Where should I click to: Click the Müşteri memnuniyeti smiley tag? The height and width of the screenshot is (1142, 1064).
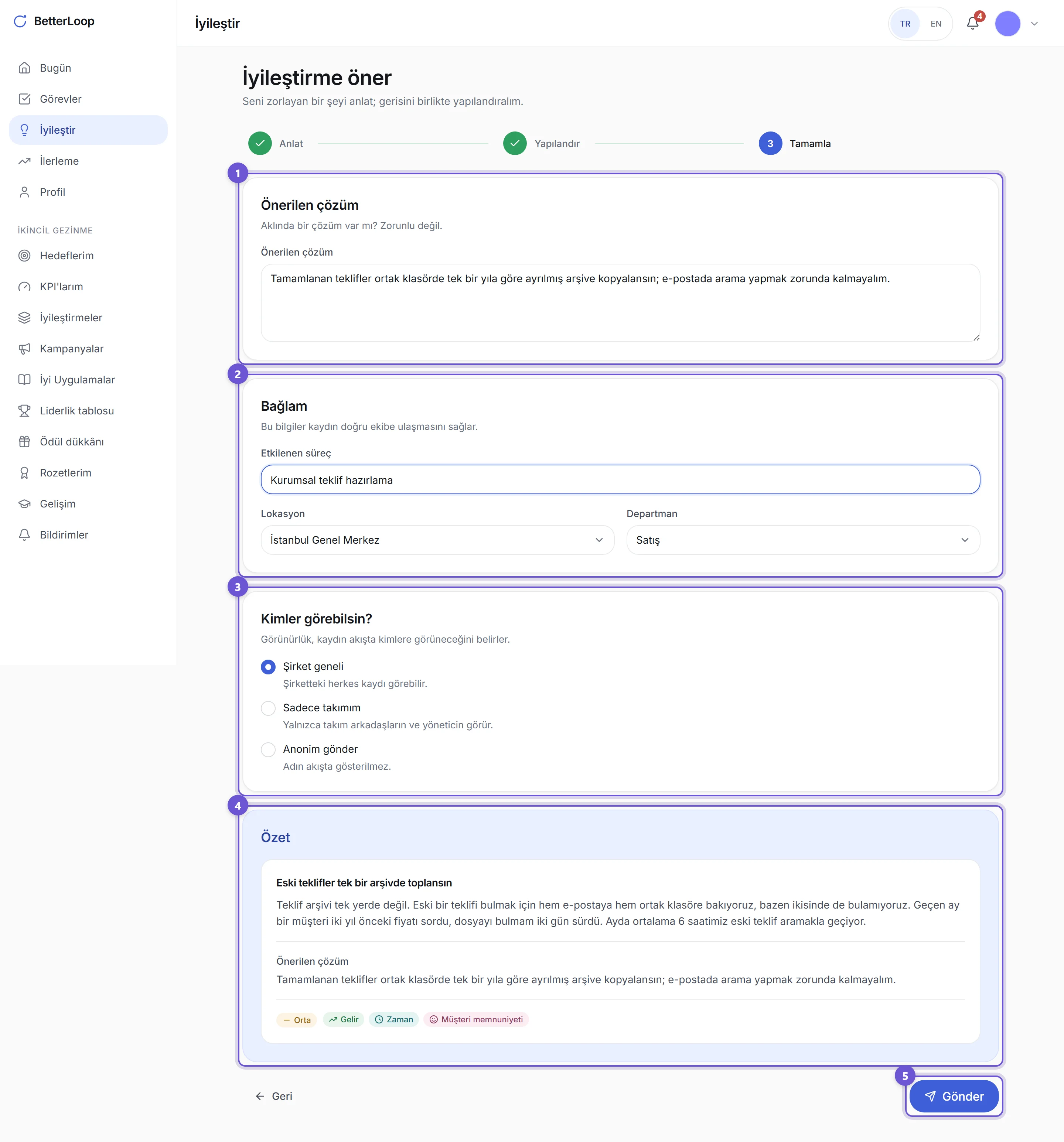click(x=476, y=1020)
